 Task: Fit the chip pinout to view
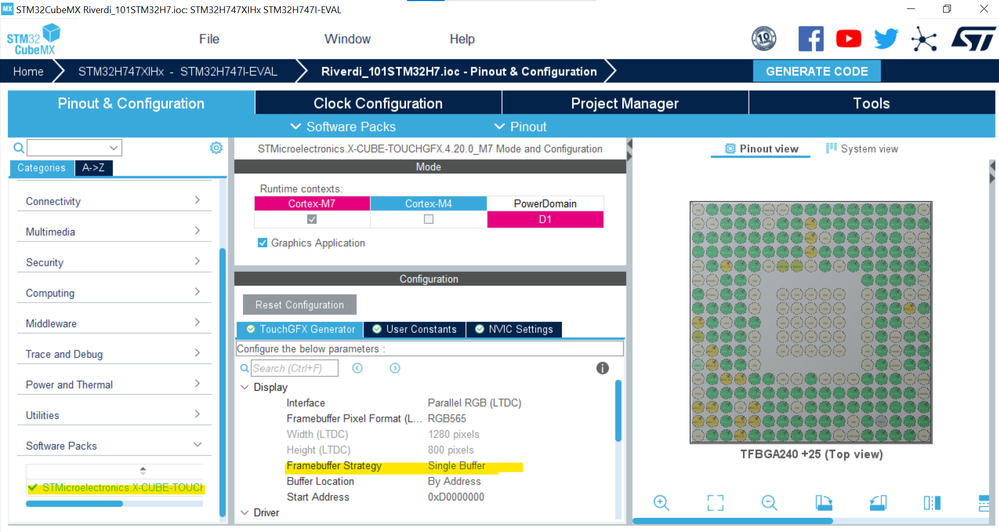[x=715, y=503]
